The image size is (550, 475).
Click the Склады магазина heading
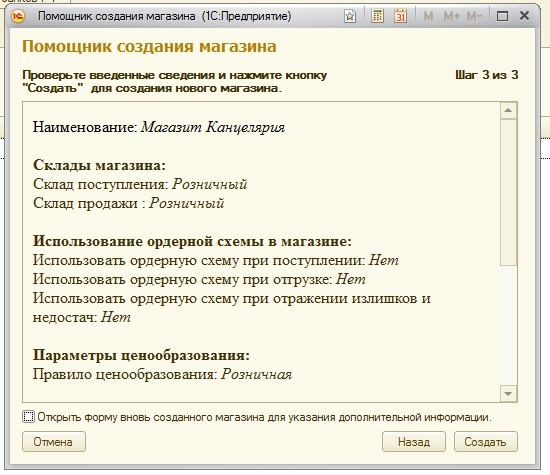pyautogui.click(x=99, y=165)
